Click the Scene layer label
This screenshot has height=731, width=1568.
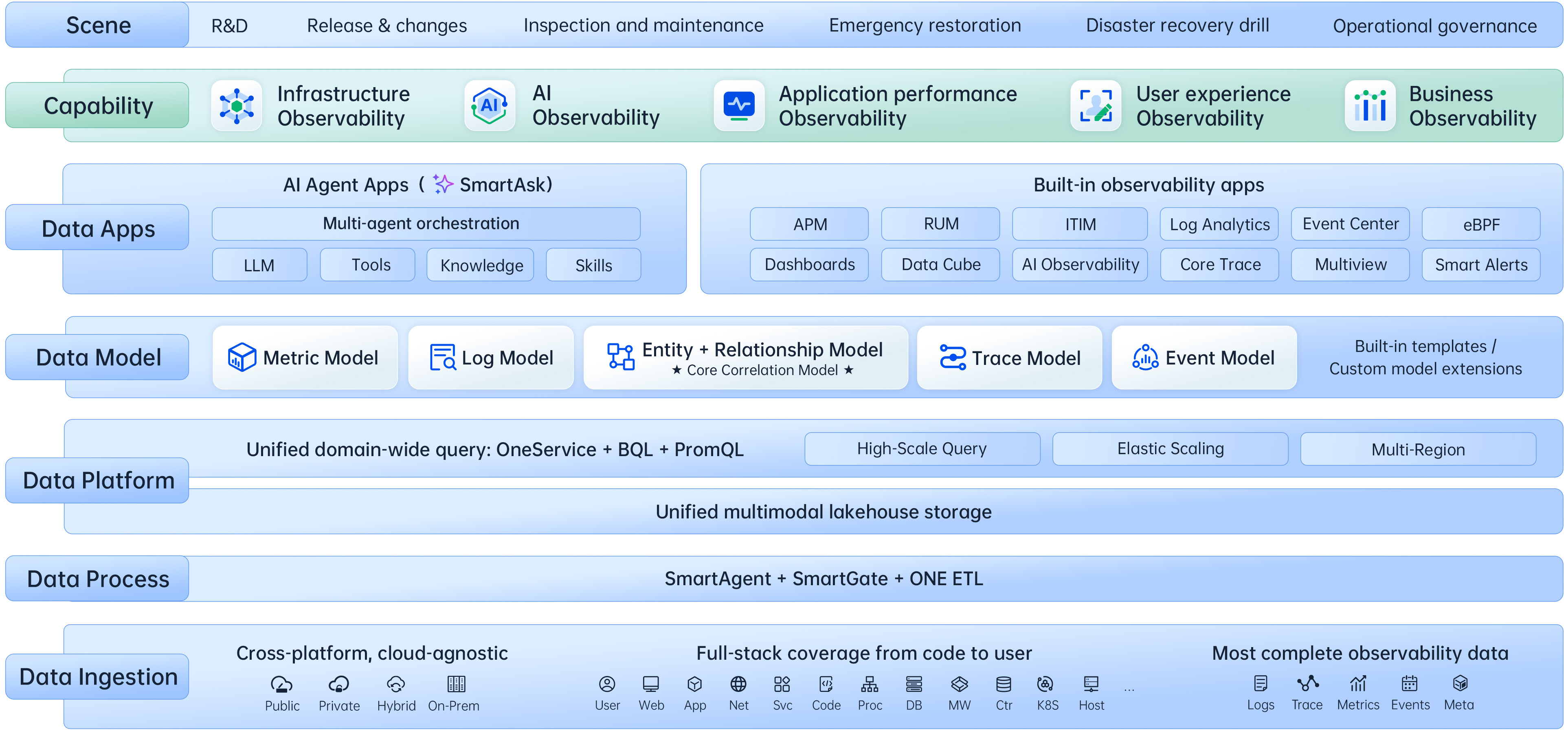[x=97, y=25]
